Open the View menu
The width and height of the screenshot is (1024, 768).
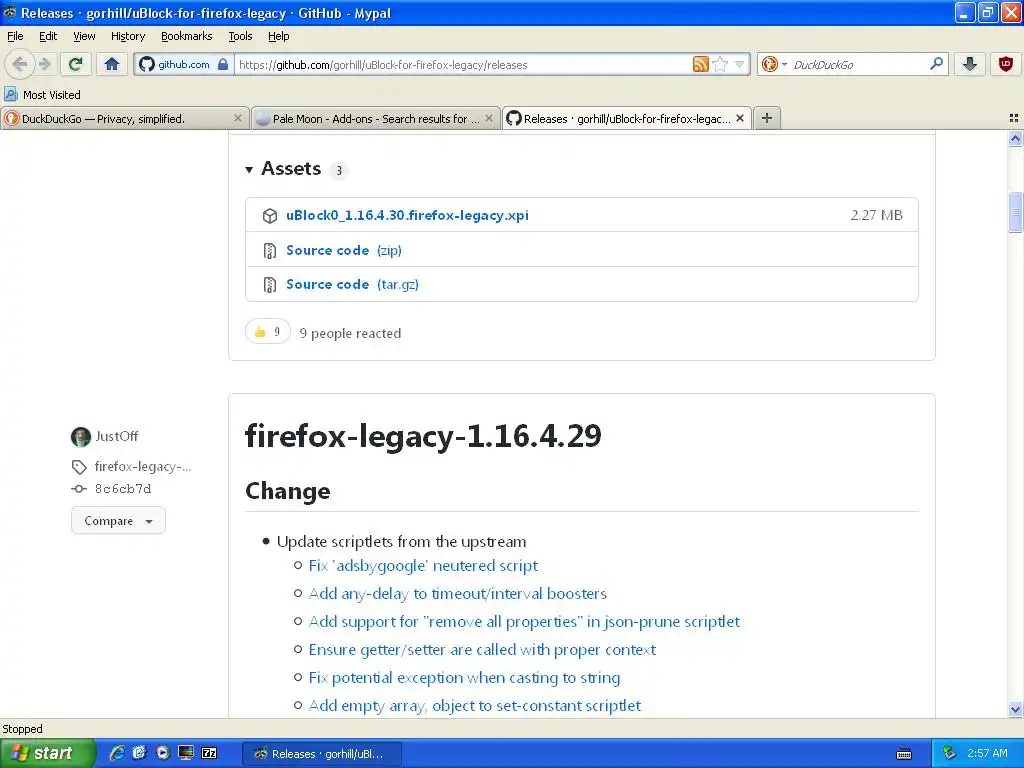84,36
